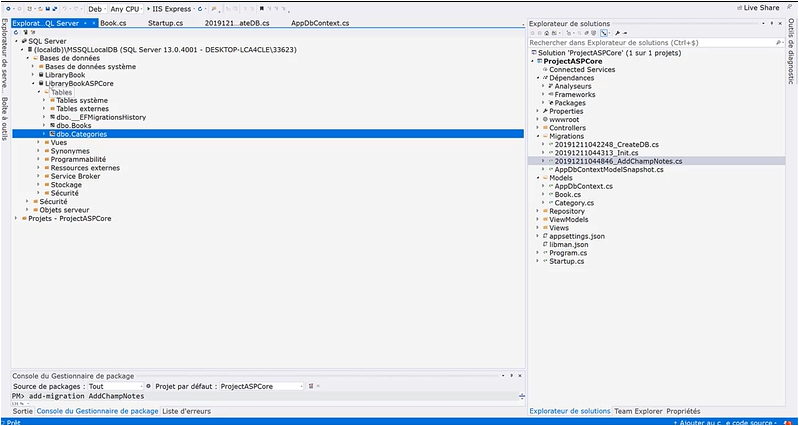Select the Service Broker node
799x426 pixels.
(75, 176)
